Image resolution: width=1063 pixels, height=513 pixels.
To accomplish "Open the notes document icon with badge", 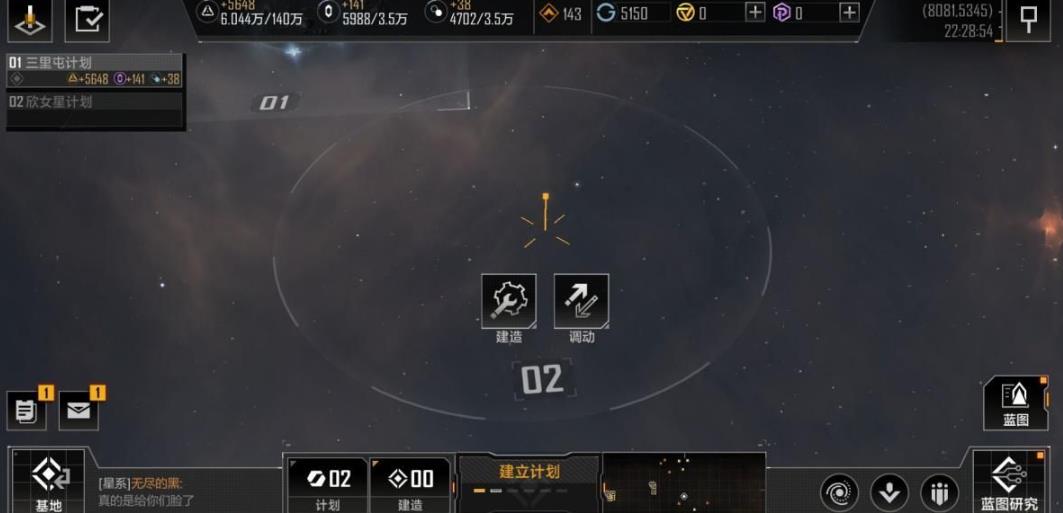I will [x=26, y=411].
